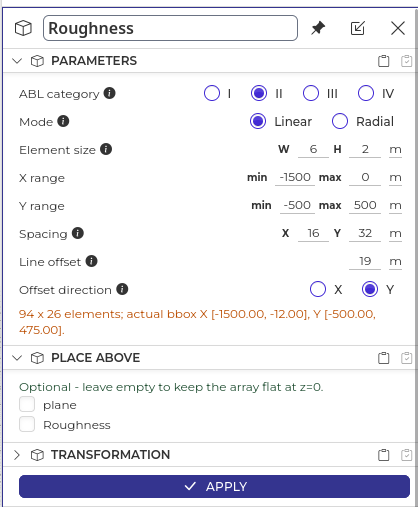Click the X range min value field

click(x=295, y=177)
